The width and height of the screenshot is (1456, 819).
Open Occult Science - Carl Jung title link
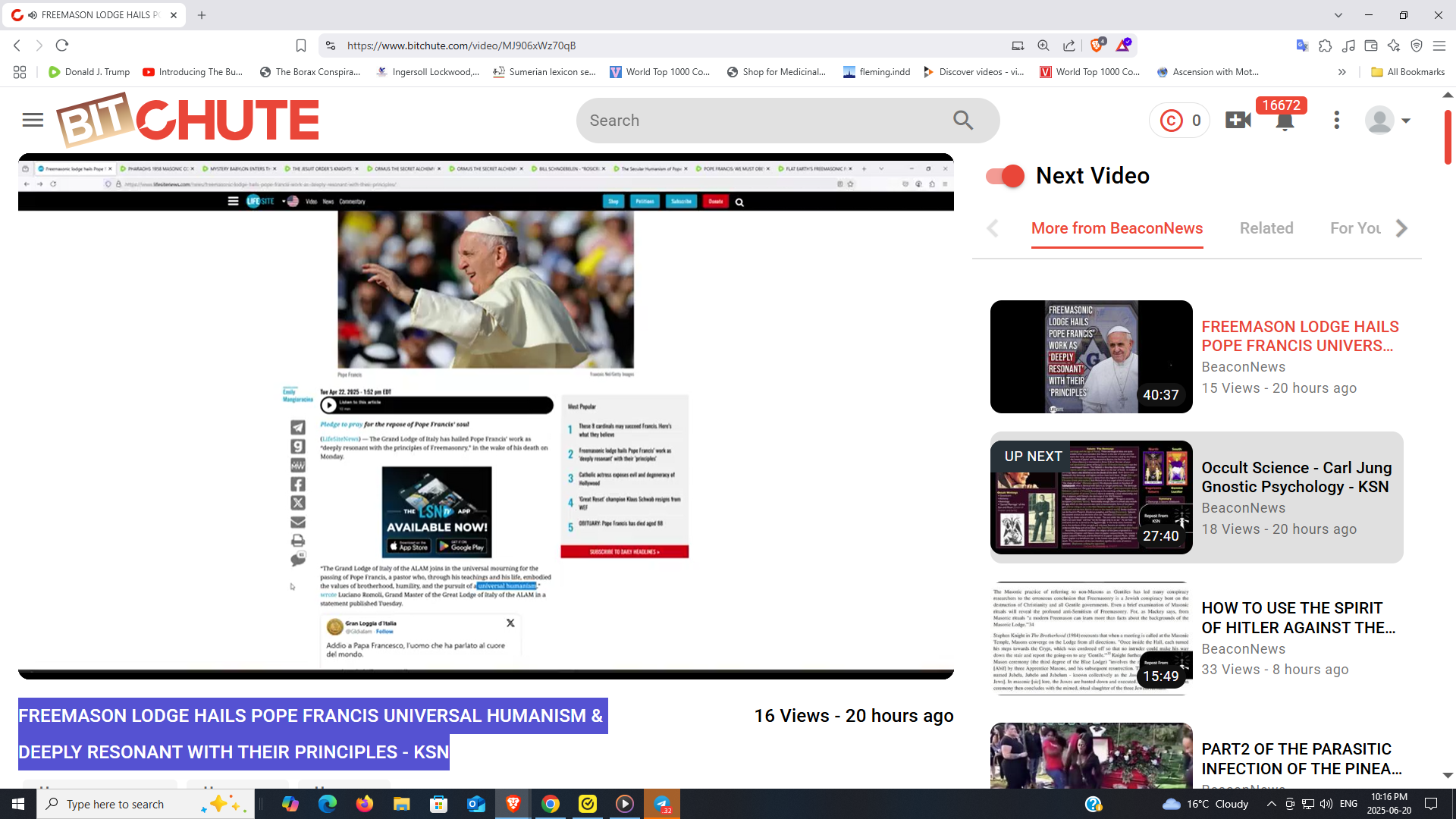tap(1296, 477)
